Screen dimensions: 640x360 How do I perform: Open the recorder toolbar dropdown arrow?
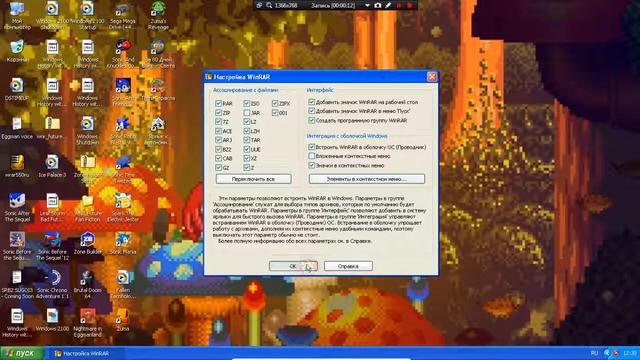coord(367,5)
